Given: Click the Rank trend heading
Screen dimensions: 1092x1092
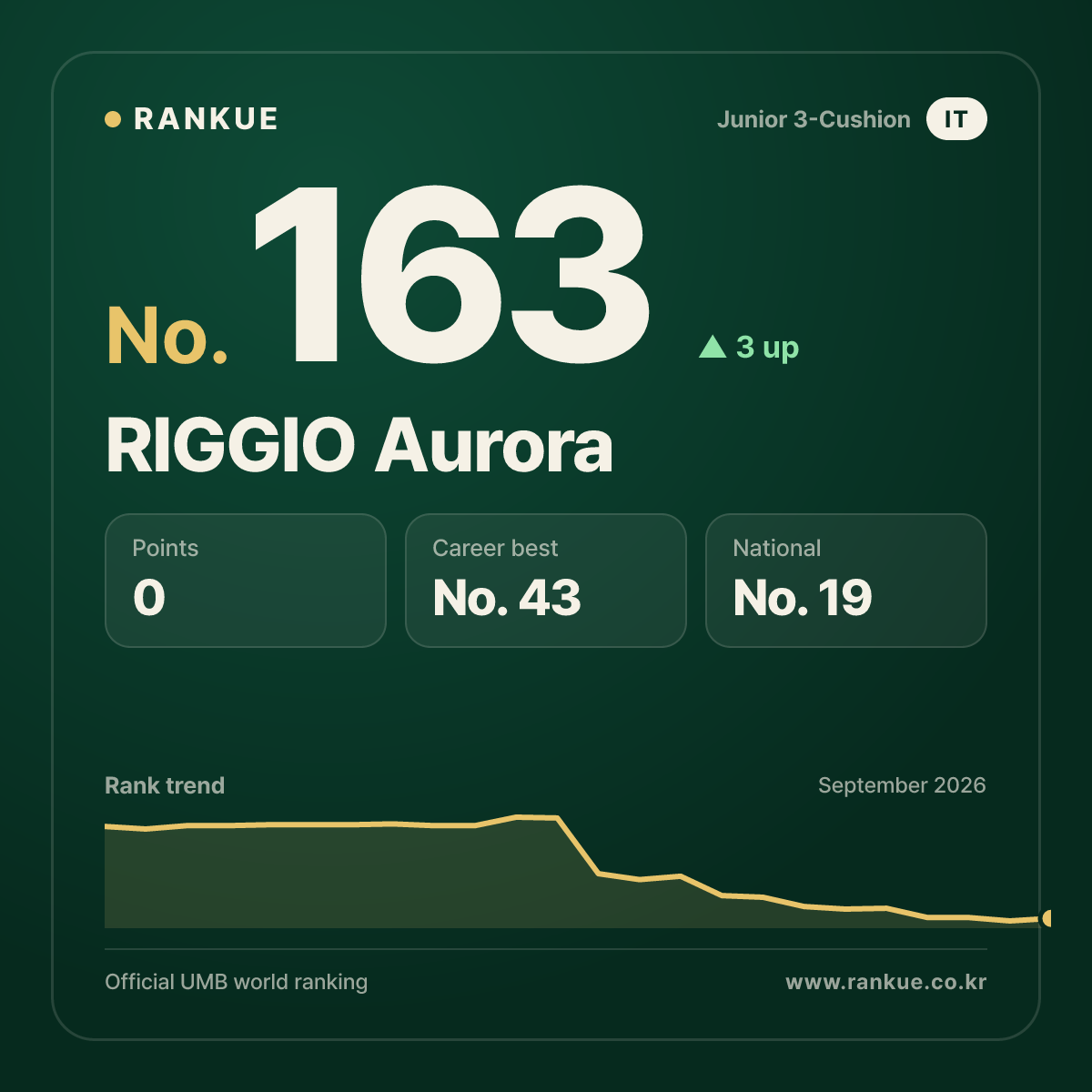Looking at the screenshot, I should (165, 785).
